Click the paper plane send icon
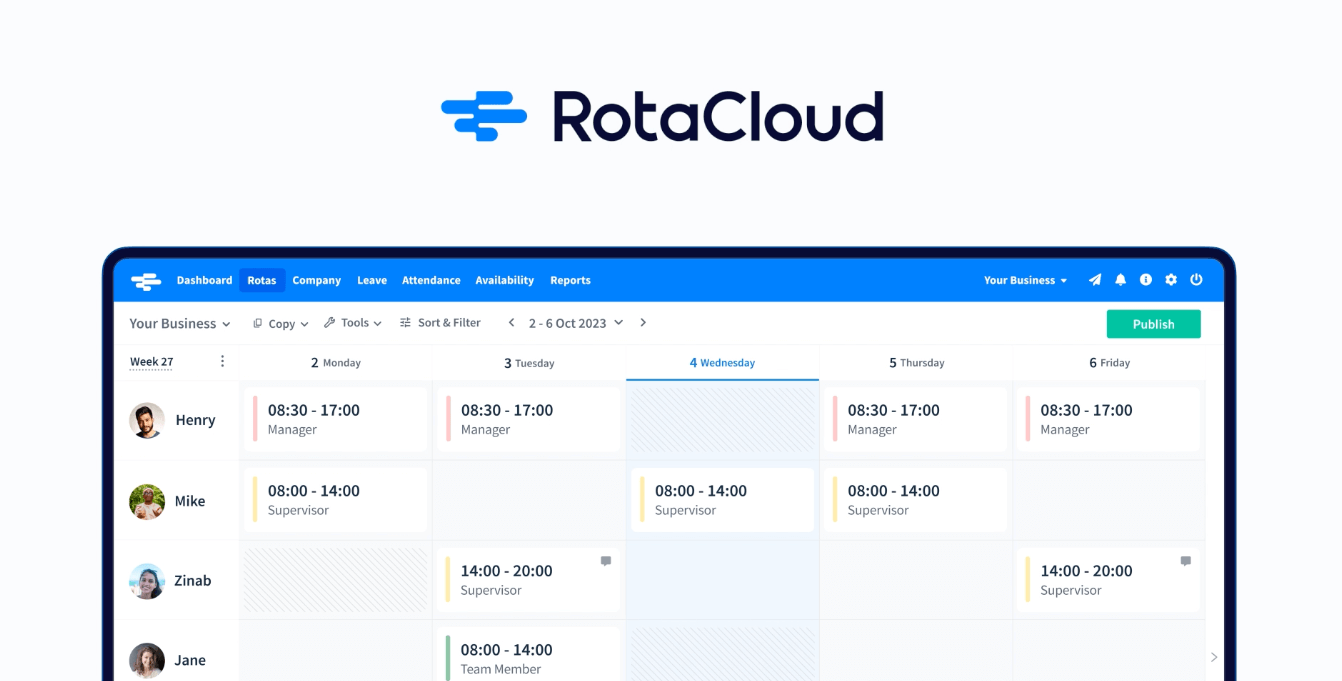This screenshot has width=1342, height=681. tap(1094, 280)
